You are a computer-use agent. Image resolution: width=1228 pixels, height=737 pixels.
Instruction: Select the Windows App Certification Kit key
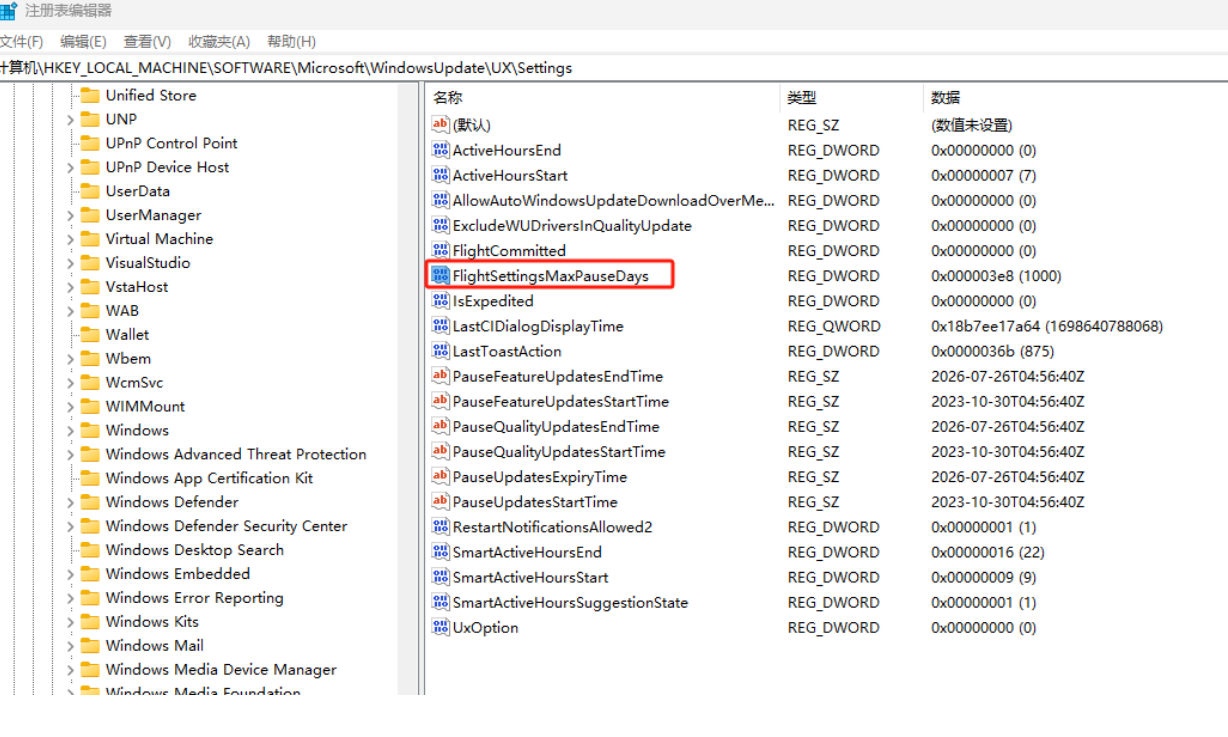[x=209, y=478]
